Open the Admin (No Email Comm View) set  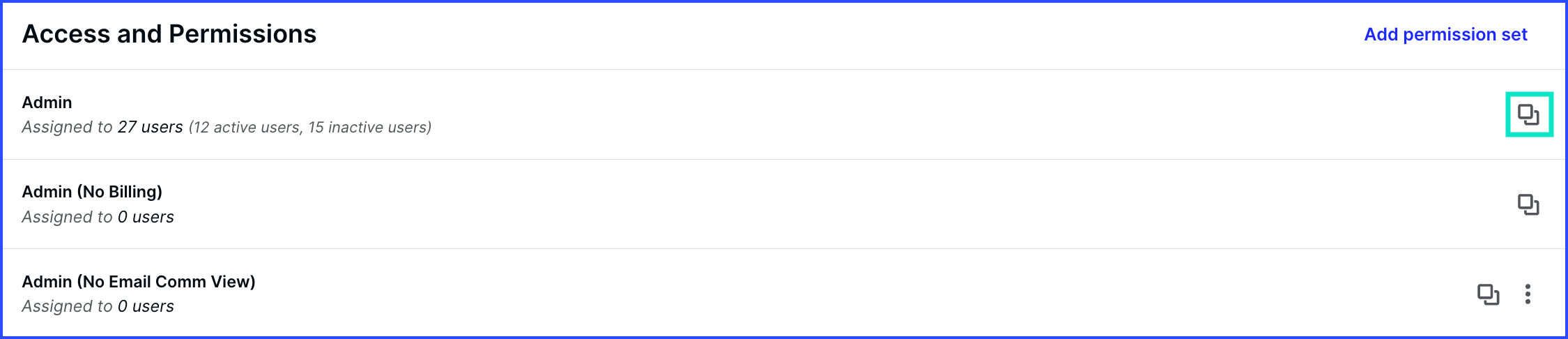pos(139,282)
